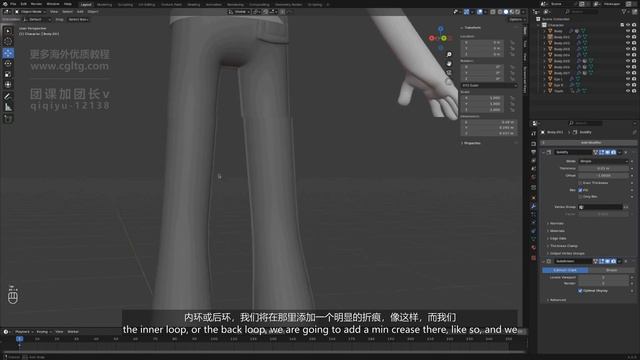Click the green Y axis on navigation gizmo
This screenshot has height=360, width=640.
click(x=444, y=38)
